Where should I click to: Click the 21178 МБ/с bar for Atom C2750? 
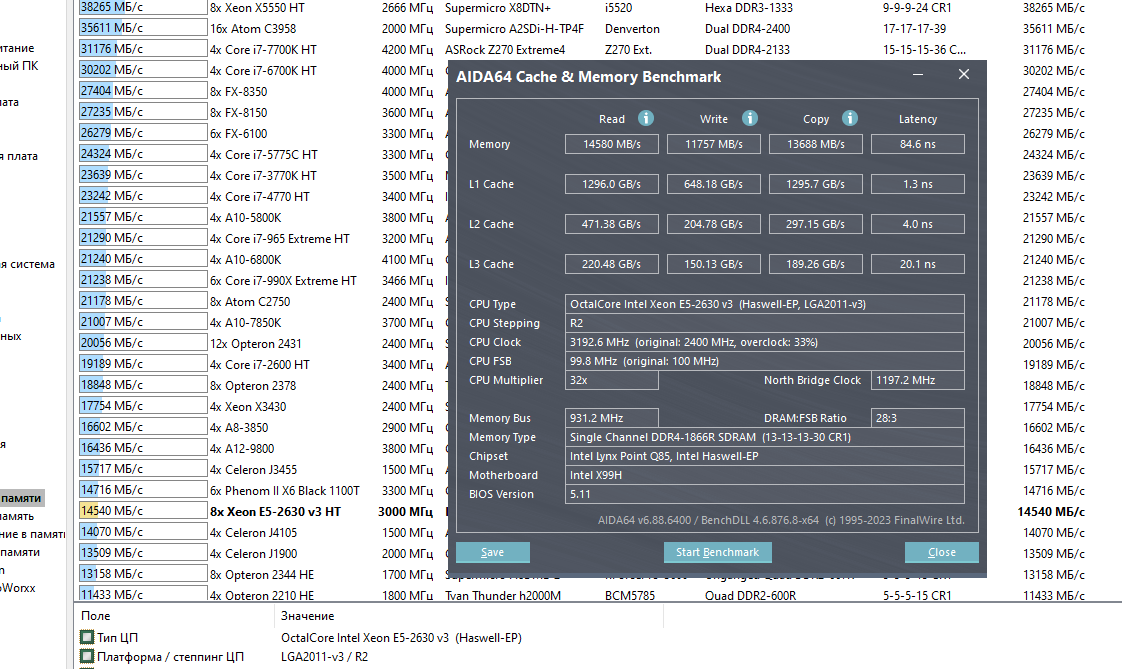coord(142,301)
